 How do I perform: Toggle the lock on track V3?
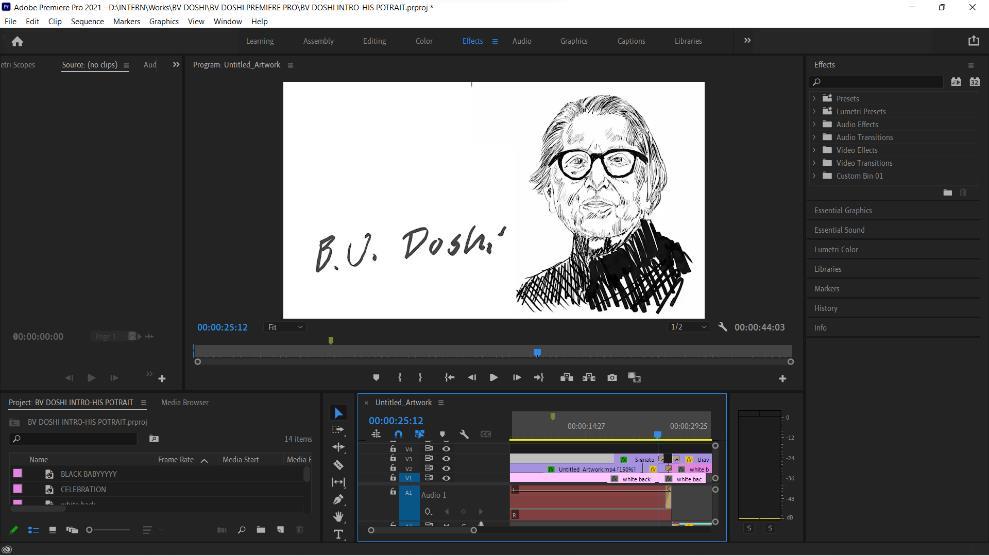[392, 459]
